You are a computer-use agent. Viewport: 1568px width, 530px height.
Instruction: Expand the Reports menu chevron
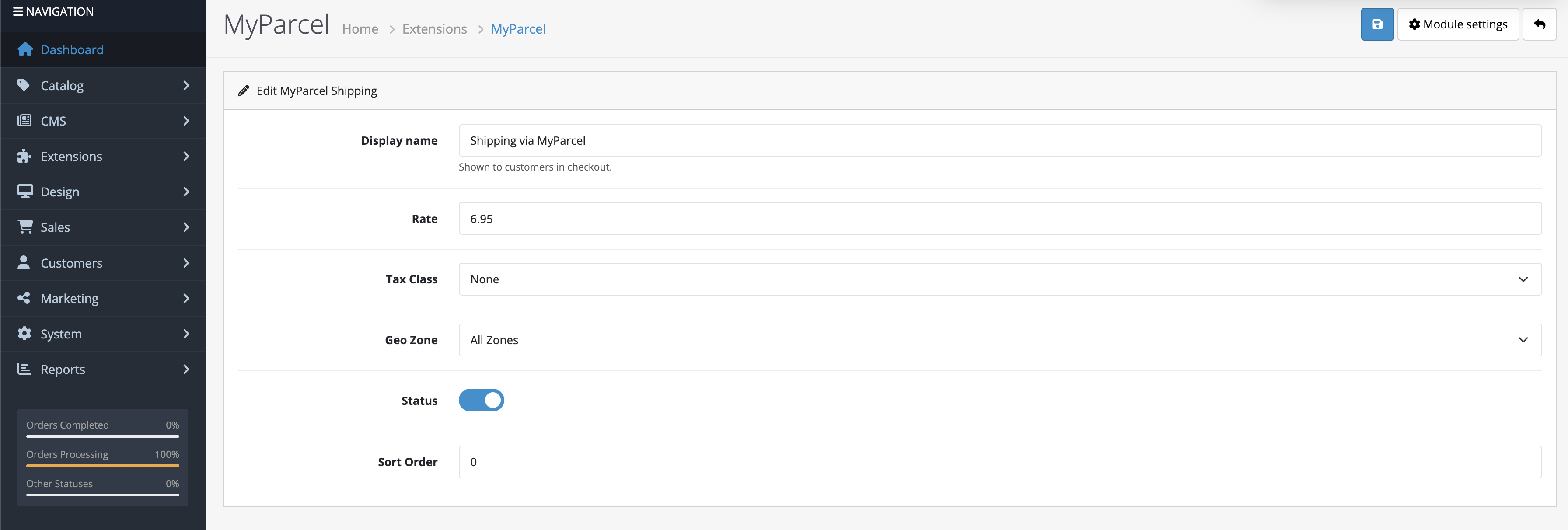pos(186,369)
